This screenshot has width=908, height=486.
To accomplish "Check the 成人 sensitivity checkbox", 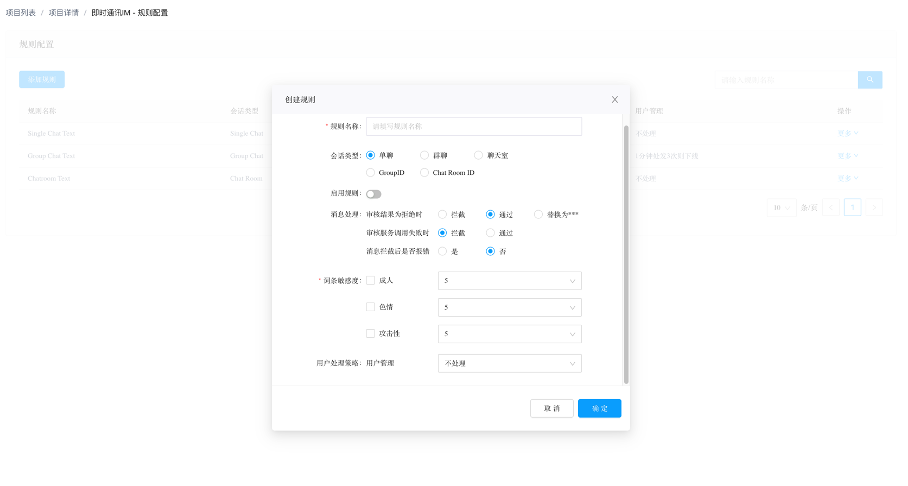I will (371, 281).
